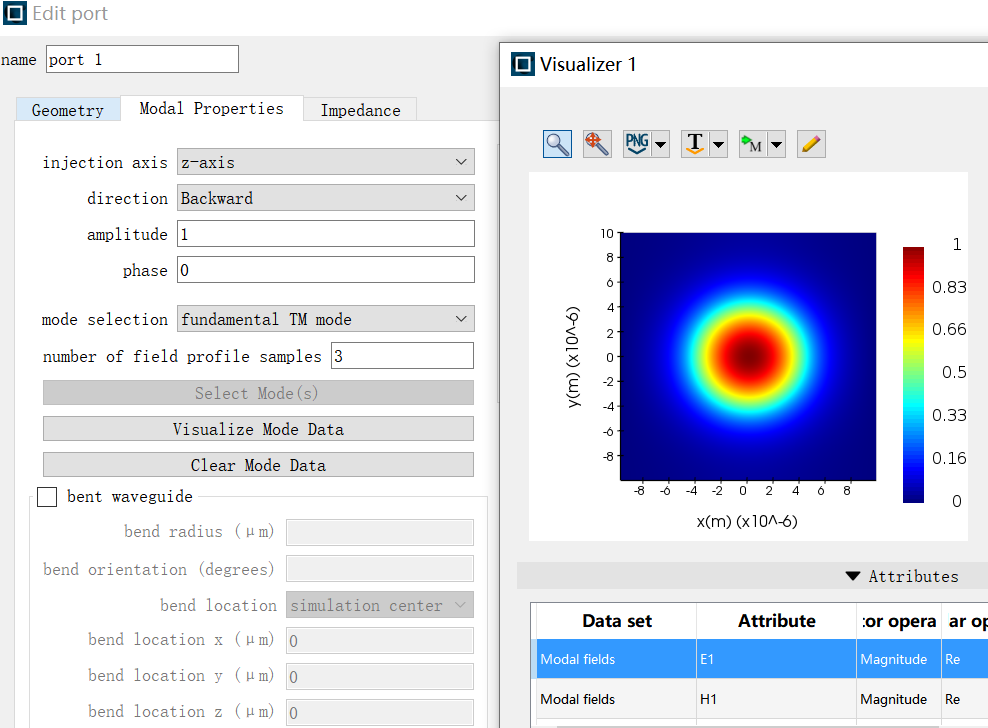Switch to the Geometry tab

pos(67,110)
